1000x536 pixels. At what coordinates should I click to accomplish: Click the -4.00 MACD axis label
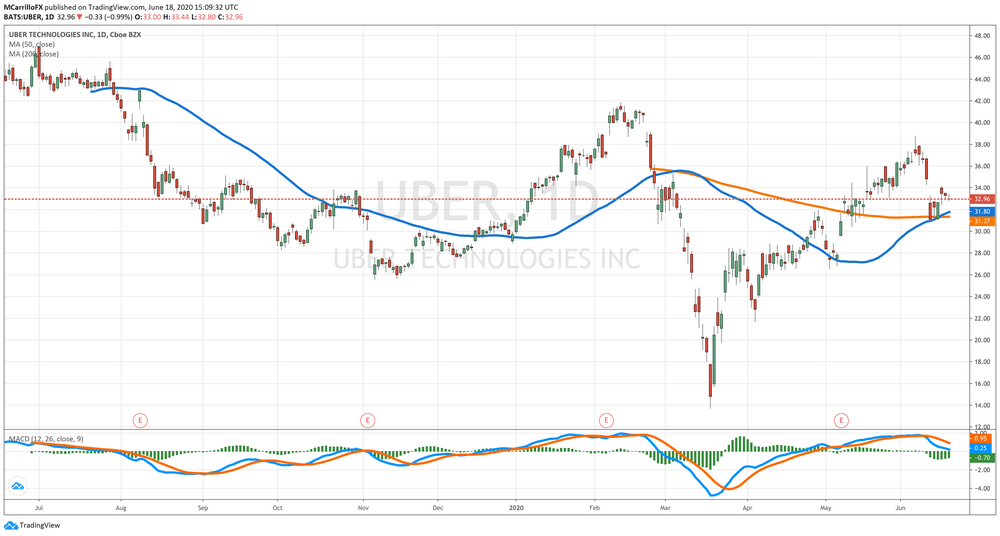coord(982,489)
